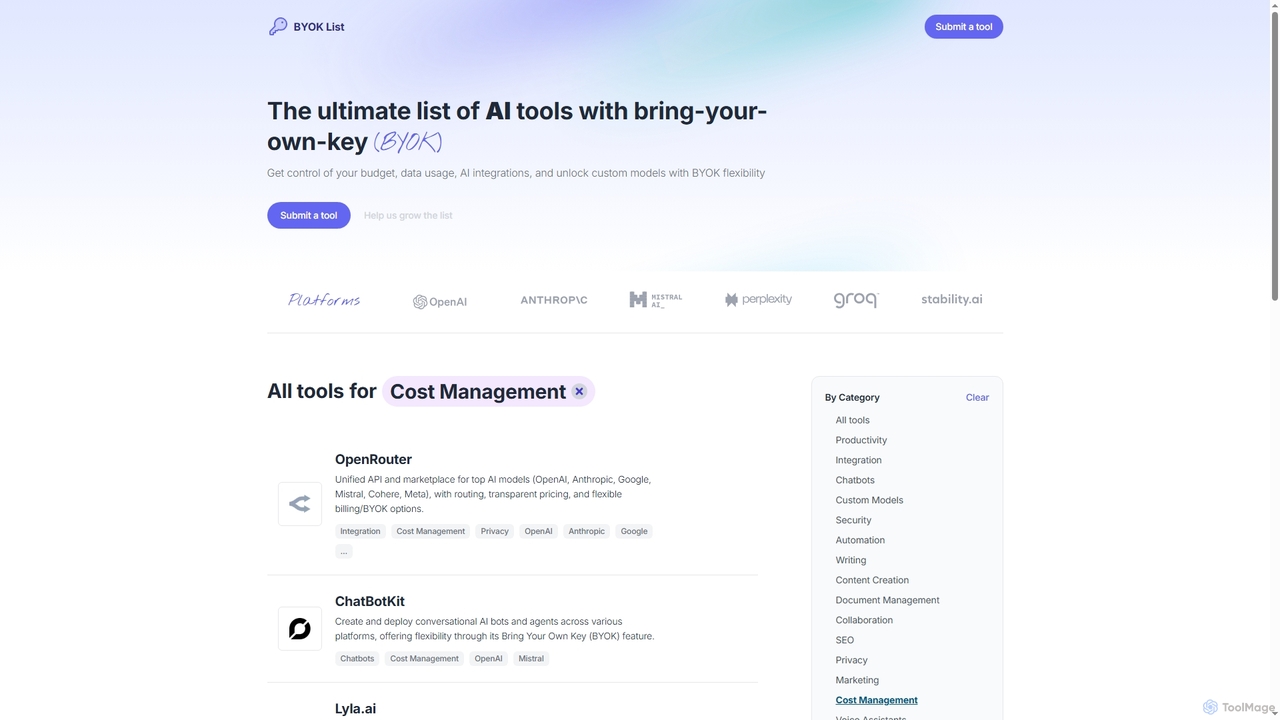The width and height of the screenshot is (1280, 720).
Task: Open the ChatBotKit tool title
Action: tap(370, 602)
